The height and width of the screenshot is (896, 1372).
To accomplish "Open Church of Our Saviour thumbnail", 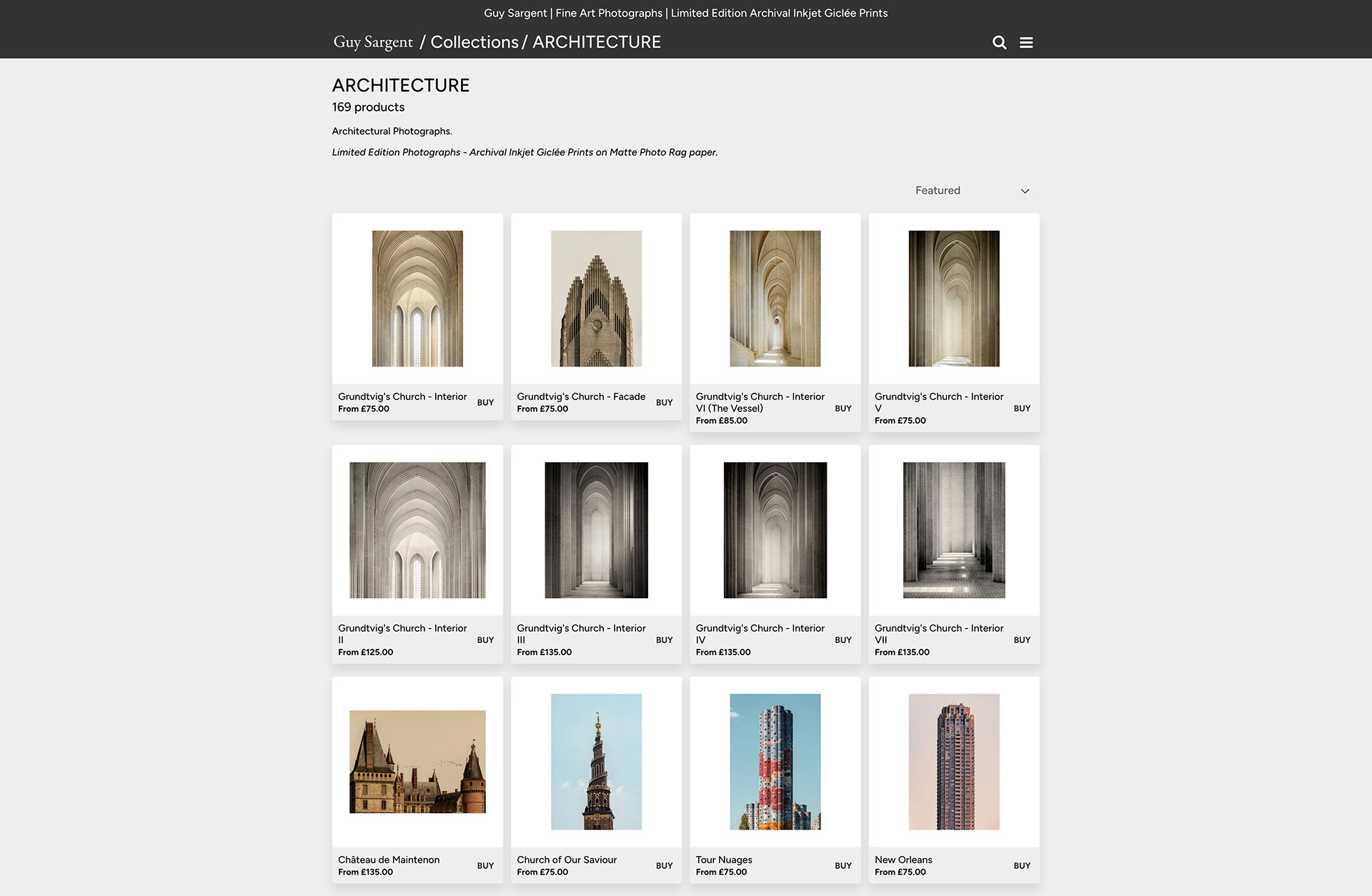I will (596, 762).
